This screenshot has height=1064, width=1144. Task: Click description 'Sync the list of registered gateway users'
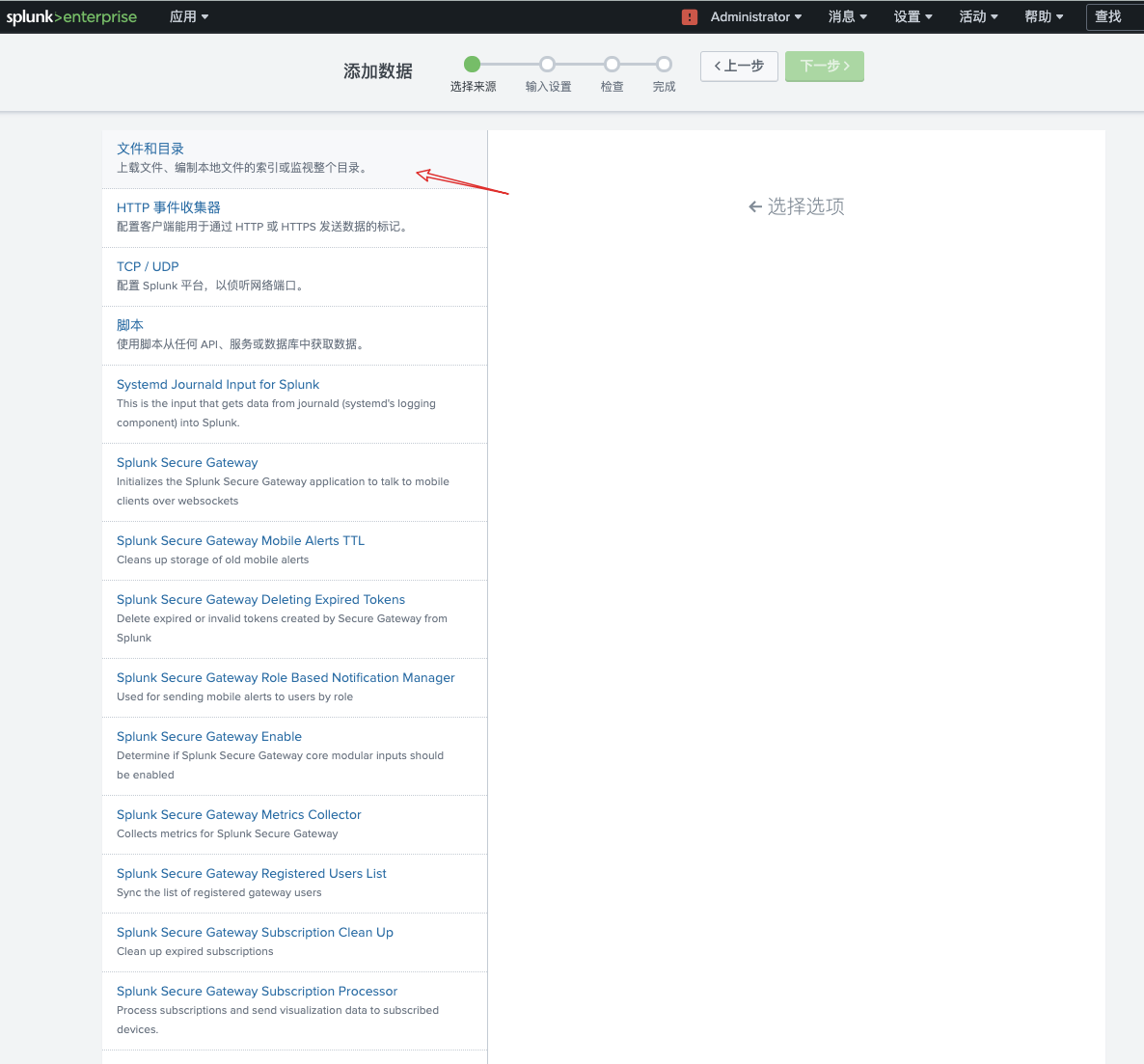pos(219,892)
